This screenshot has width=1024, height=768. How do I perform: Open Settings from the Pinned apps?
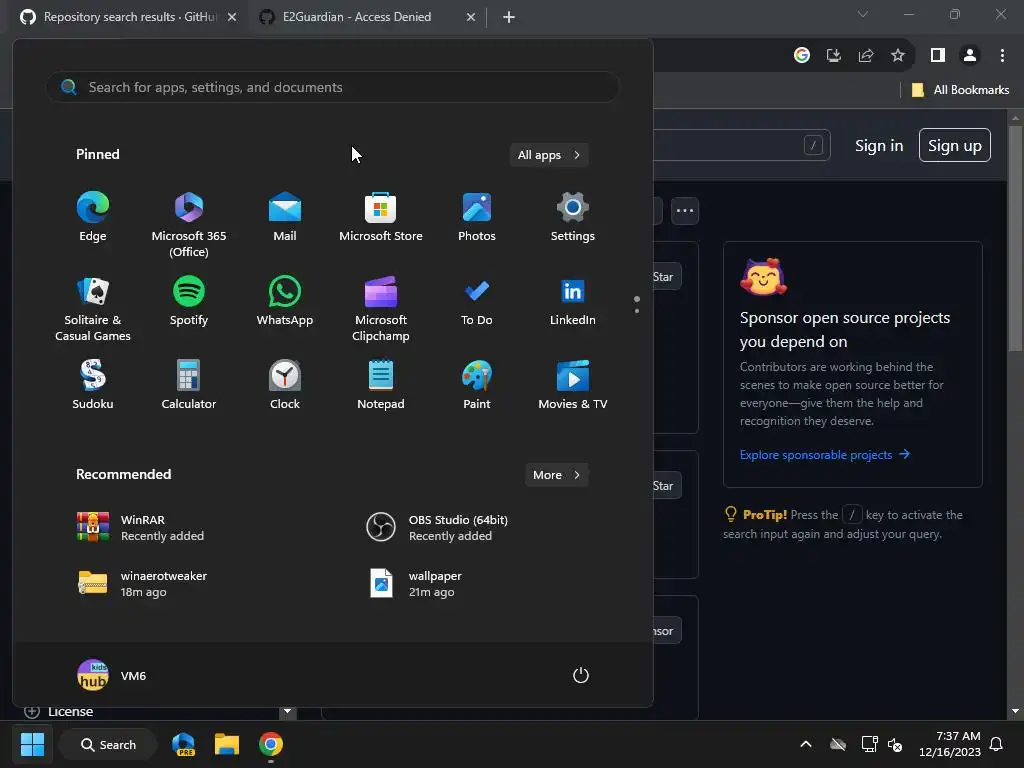(573, 217)
